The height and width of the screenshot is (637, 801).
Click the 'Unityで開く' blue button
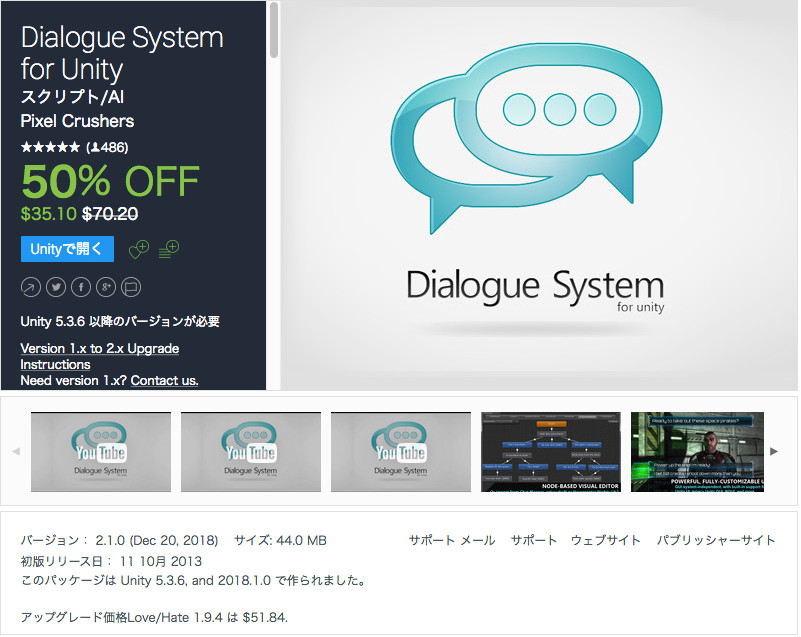pyautogui.click(x=67, y=249)
